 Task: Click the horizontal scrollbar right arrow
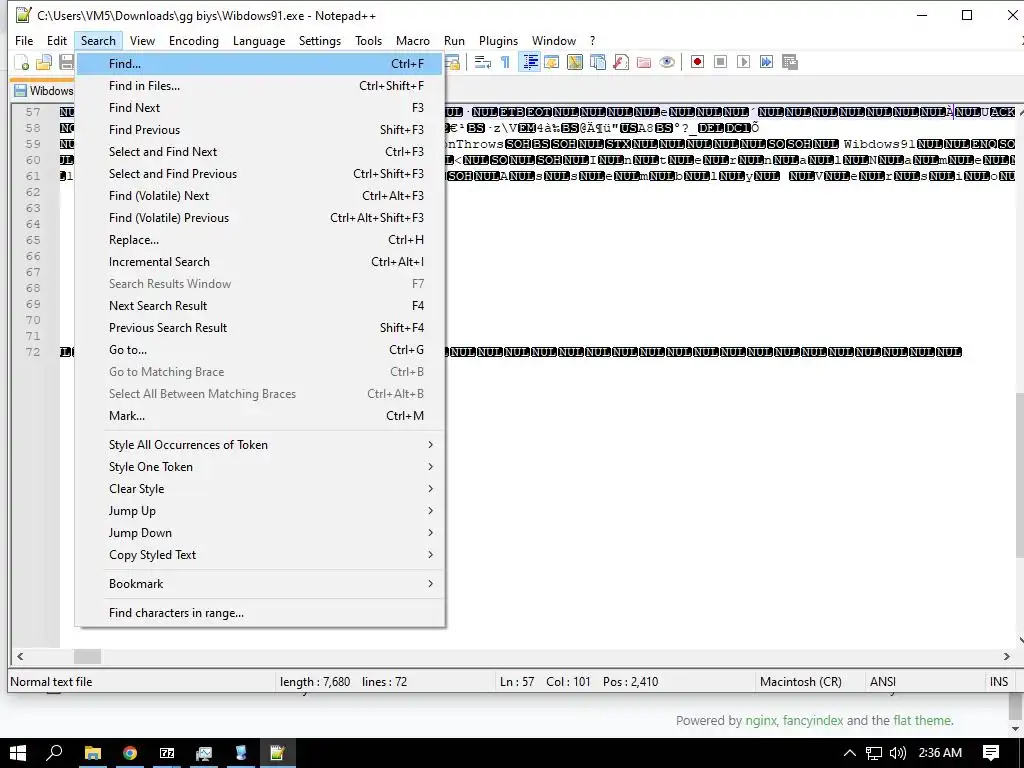point(1006,656)
